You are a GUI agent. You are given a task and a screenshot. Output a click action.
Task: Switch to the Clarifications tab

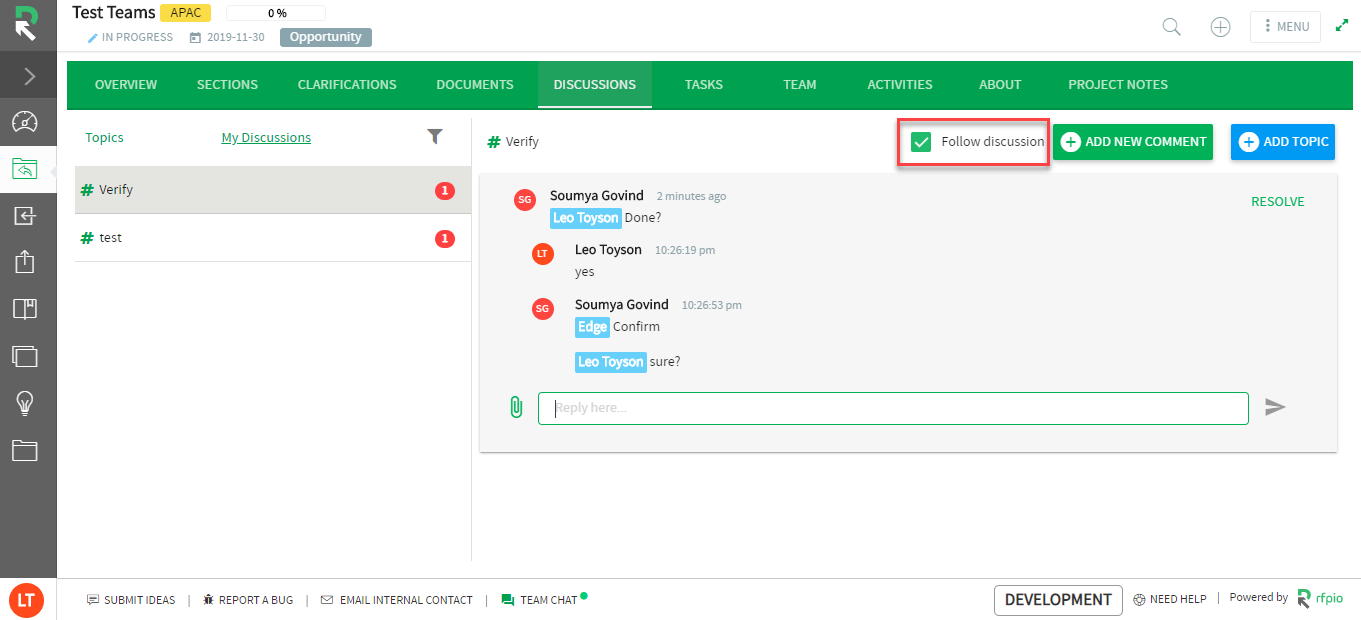[x=347, y=85]
